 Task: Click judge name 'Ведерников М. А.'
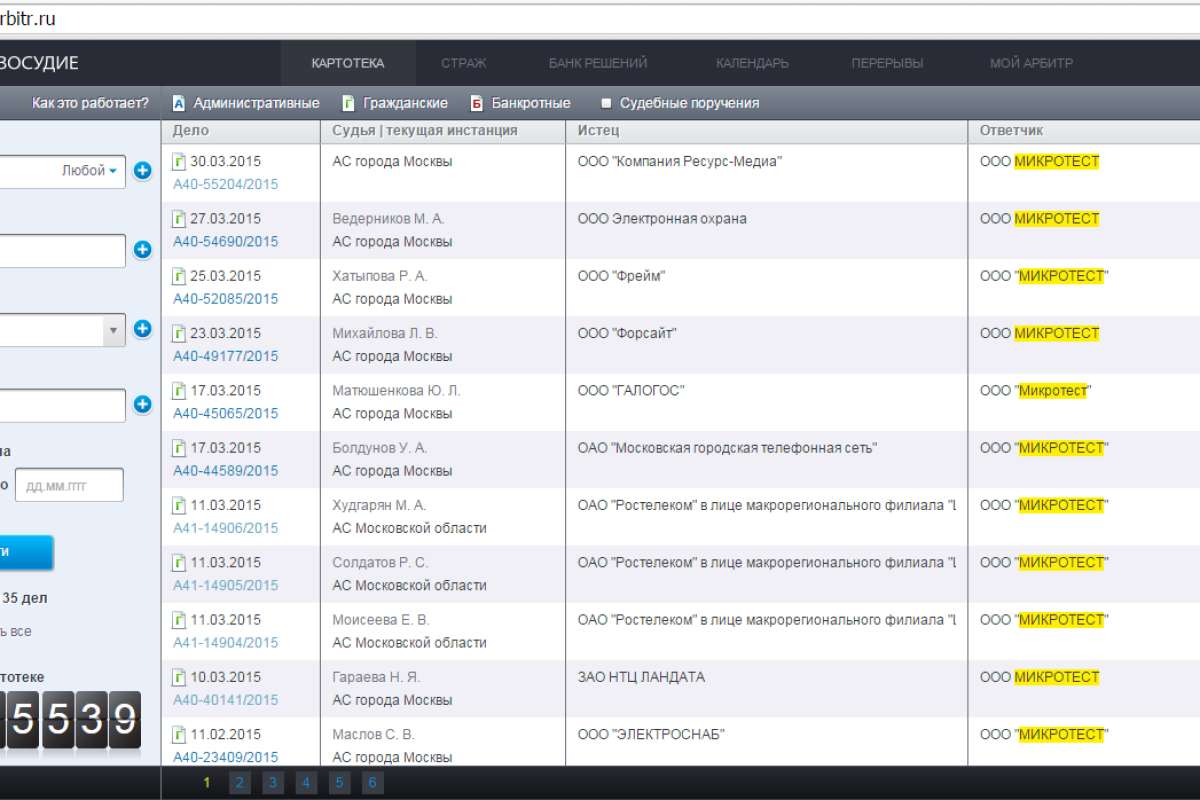[388, 219]
